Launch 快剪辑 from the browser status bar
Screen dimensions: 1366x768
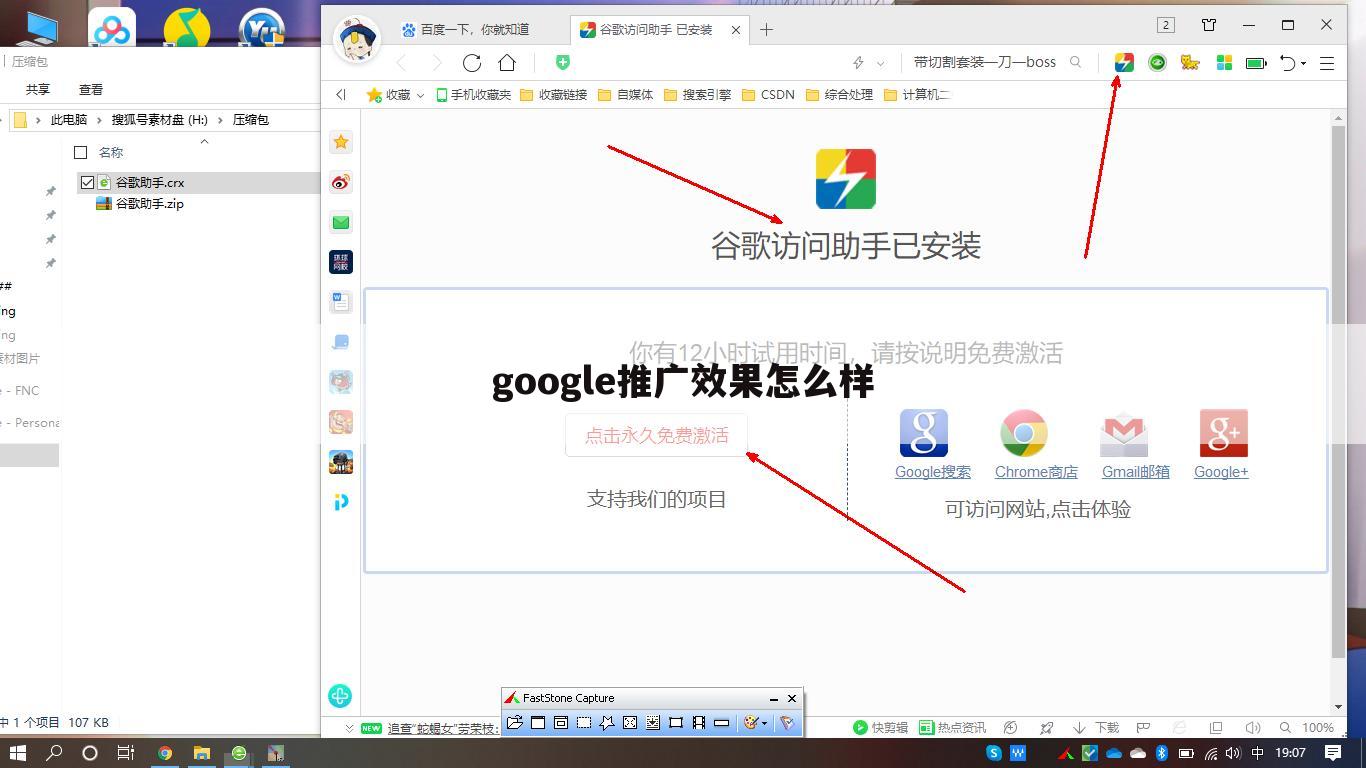(879, 727)
